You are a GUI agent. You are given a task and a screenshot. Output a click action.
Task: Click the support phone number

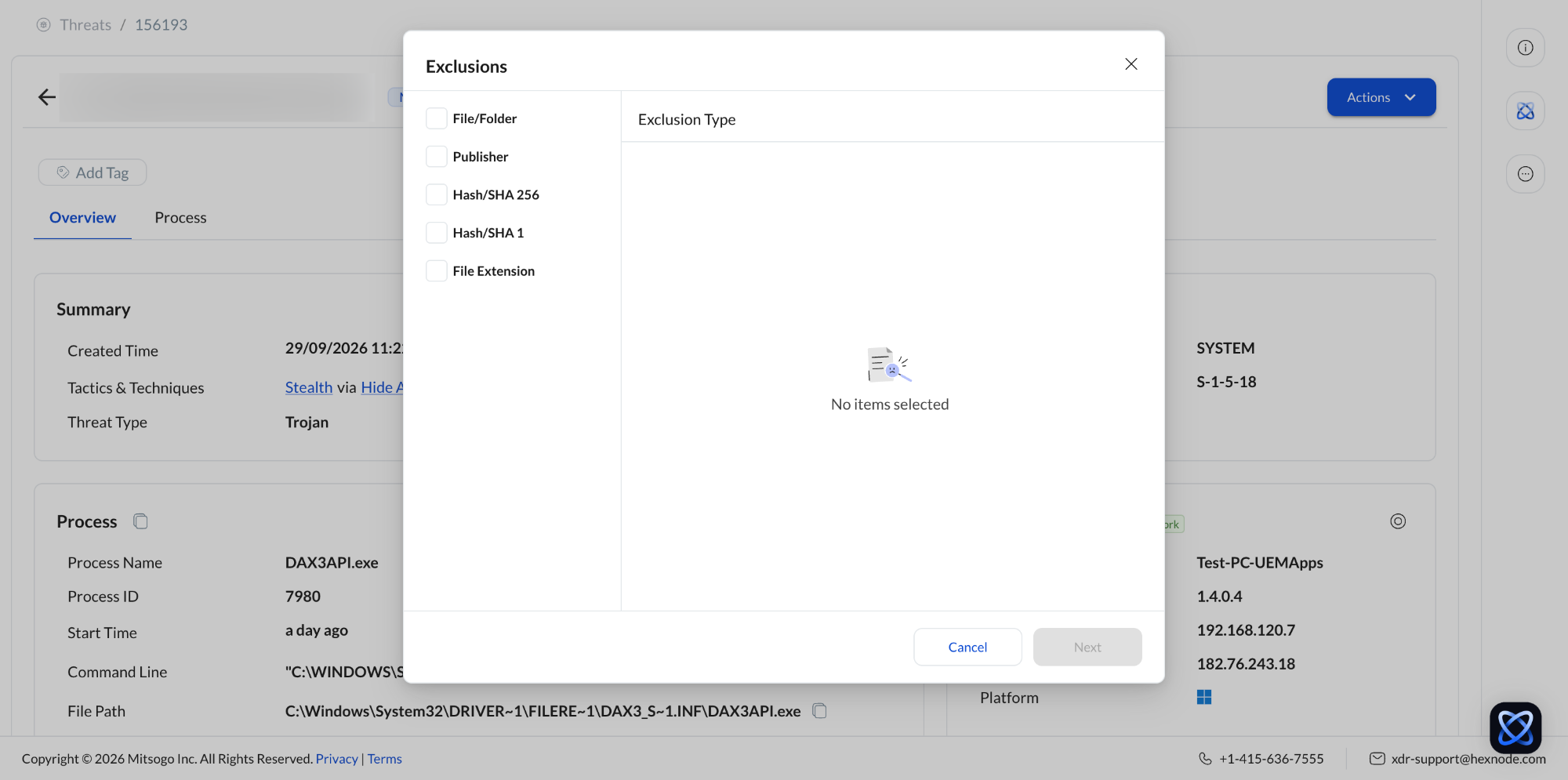pos(1271,759)
